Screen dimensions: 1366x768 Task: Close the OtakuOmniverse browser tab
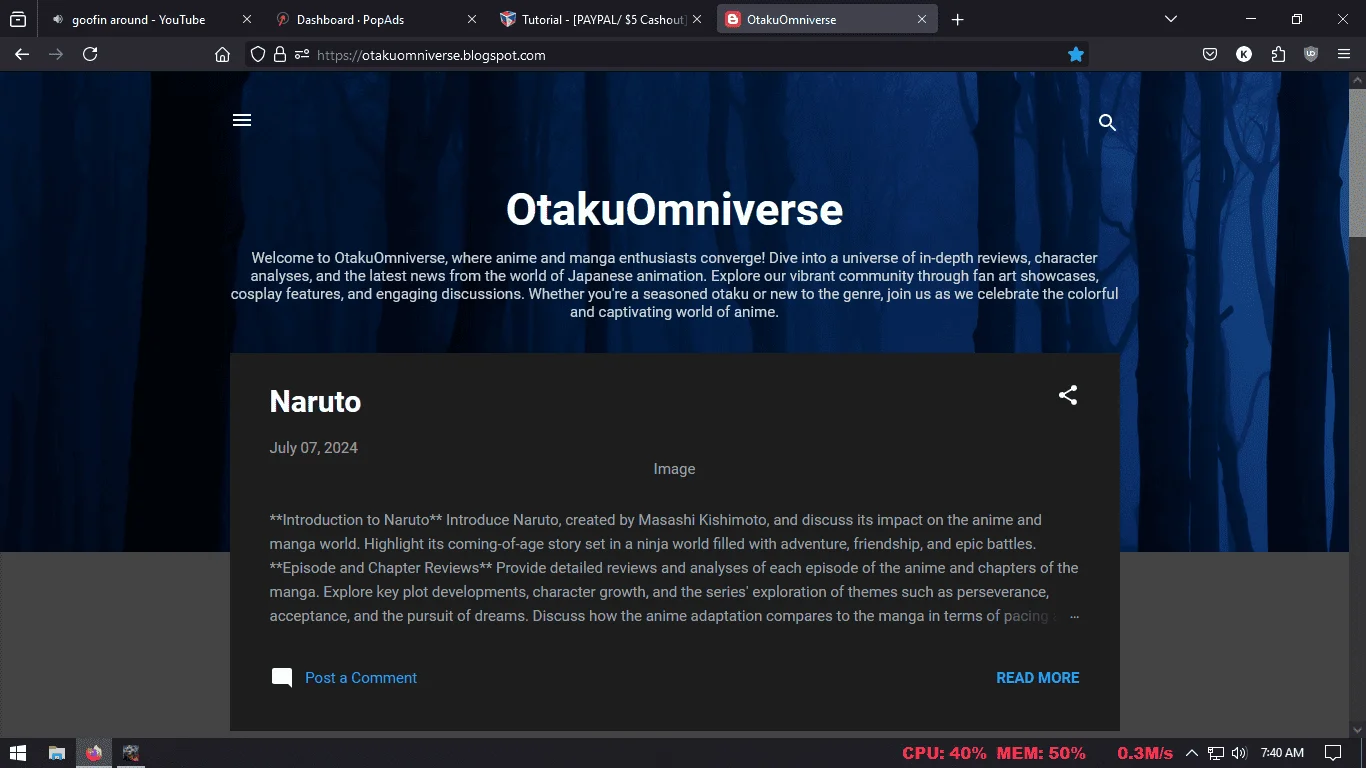pyautogui.click(x=922, y=19)
